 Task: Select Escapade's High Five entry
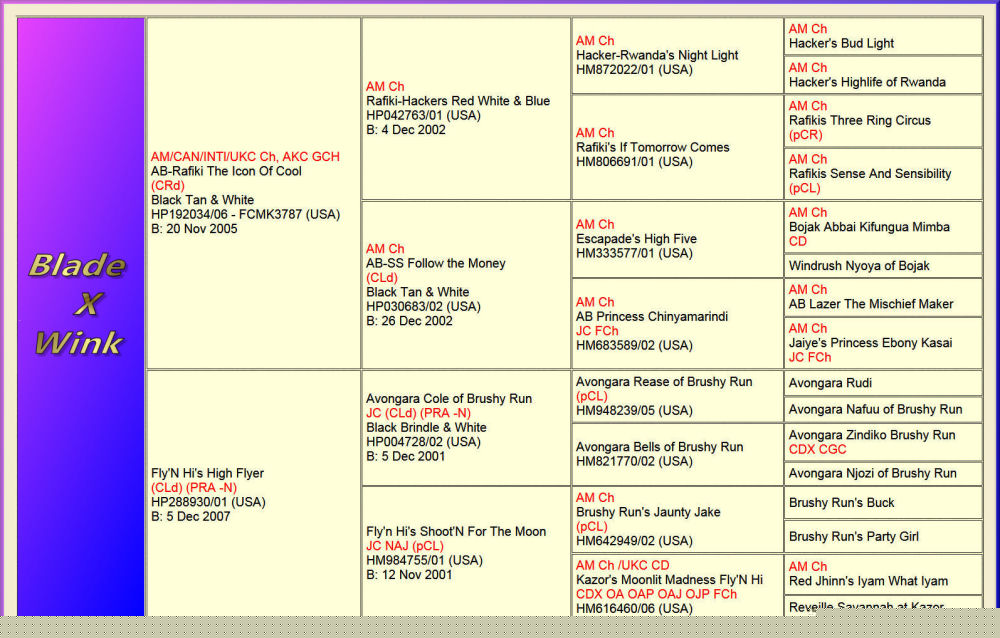coord(636,239)
